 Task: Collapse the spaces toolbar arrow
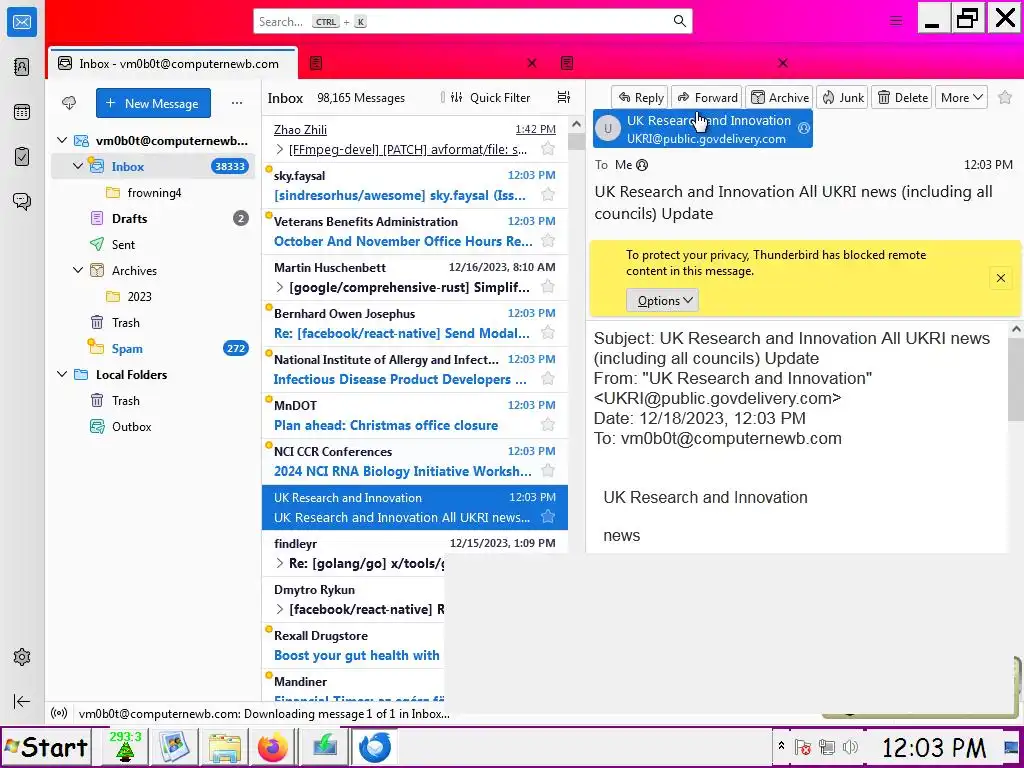[22, 701]
